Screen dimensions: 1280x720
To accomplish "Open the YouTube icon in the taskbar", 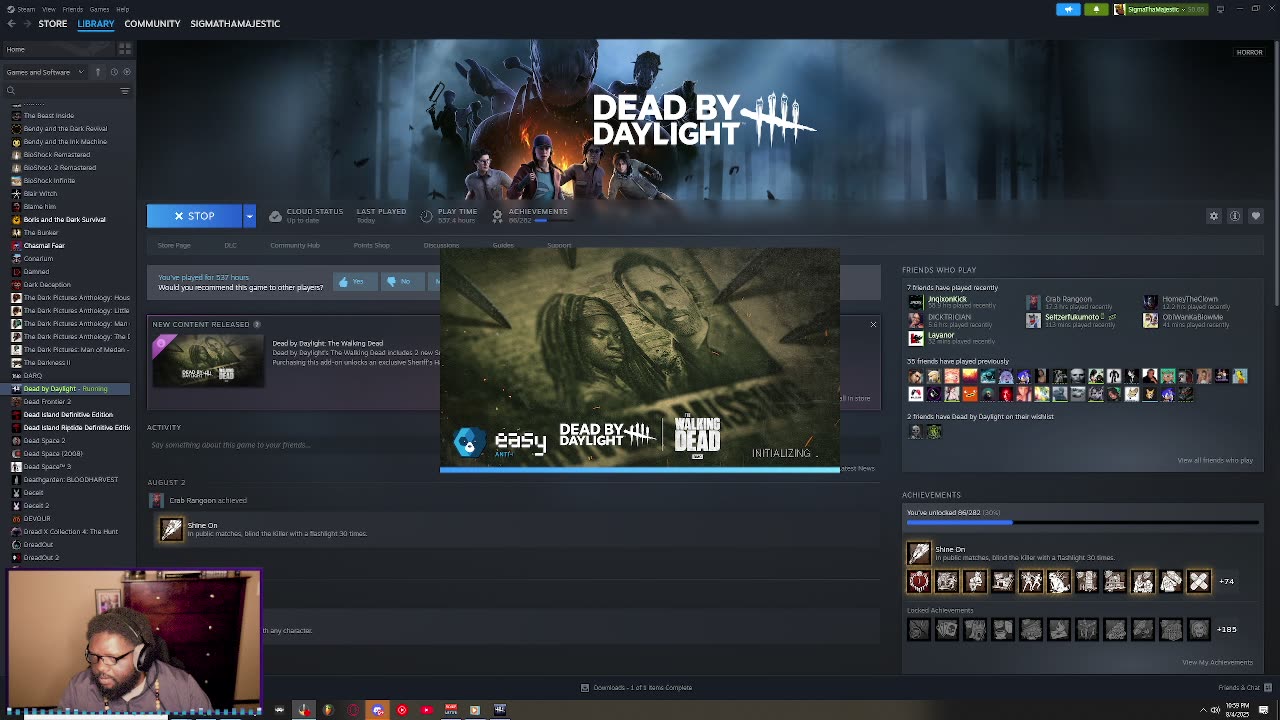I will tap(426, 710).
